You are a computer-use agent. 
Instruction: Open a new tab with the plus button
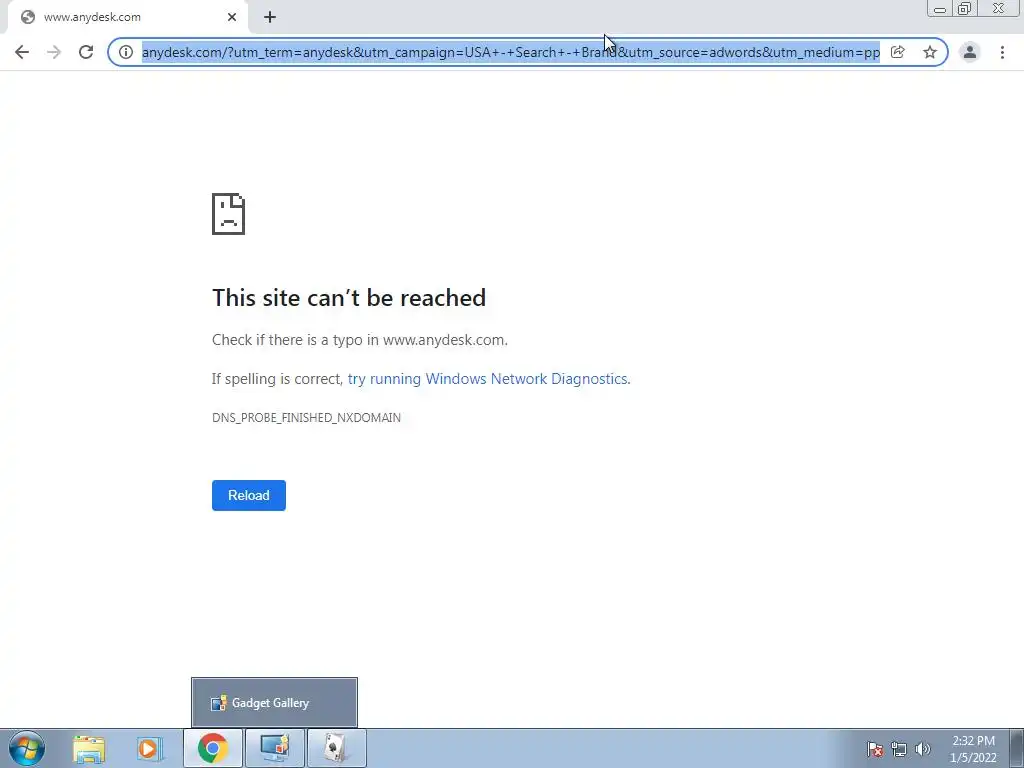point(270,17)
